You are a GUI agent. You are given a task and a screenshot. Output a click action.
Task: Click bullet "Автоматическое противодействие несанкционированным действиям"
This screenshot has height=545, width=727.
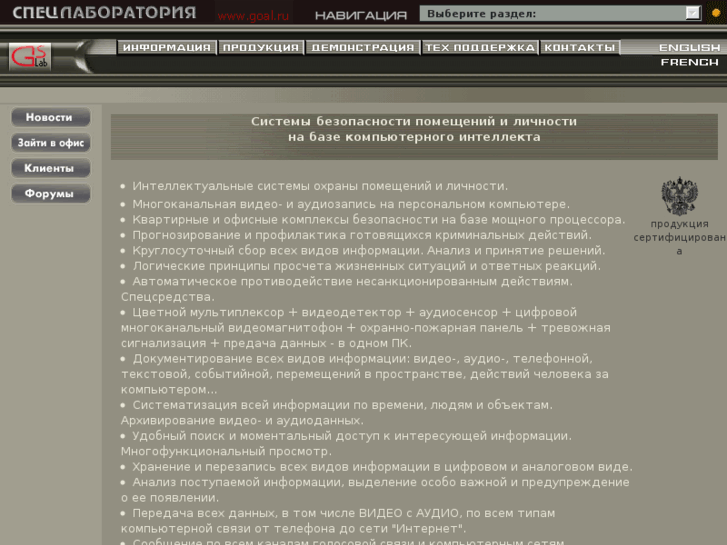point(347,289)
